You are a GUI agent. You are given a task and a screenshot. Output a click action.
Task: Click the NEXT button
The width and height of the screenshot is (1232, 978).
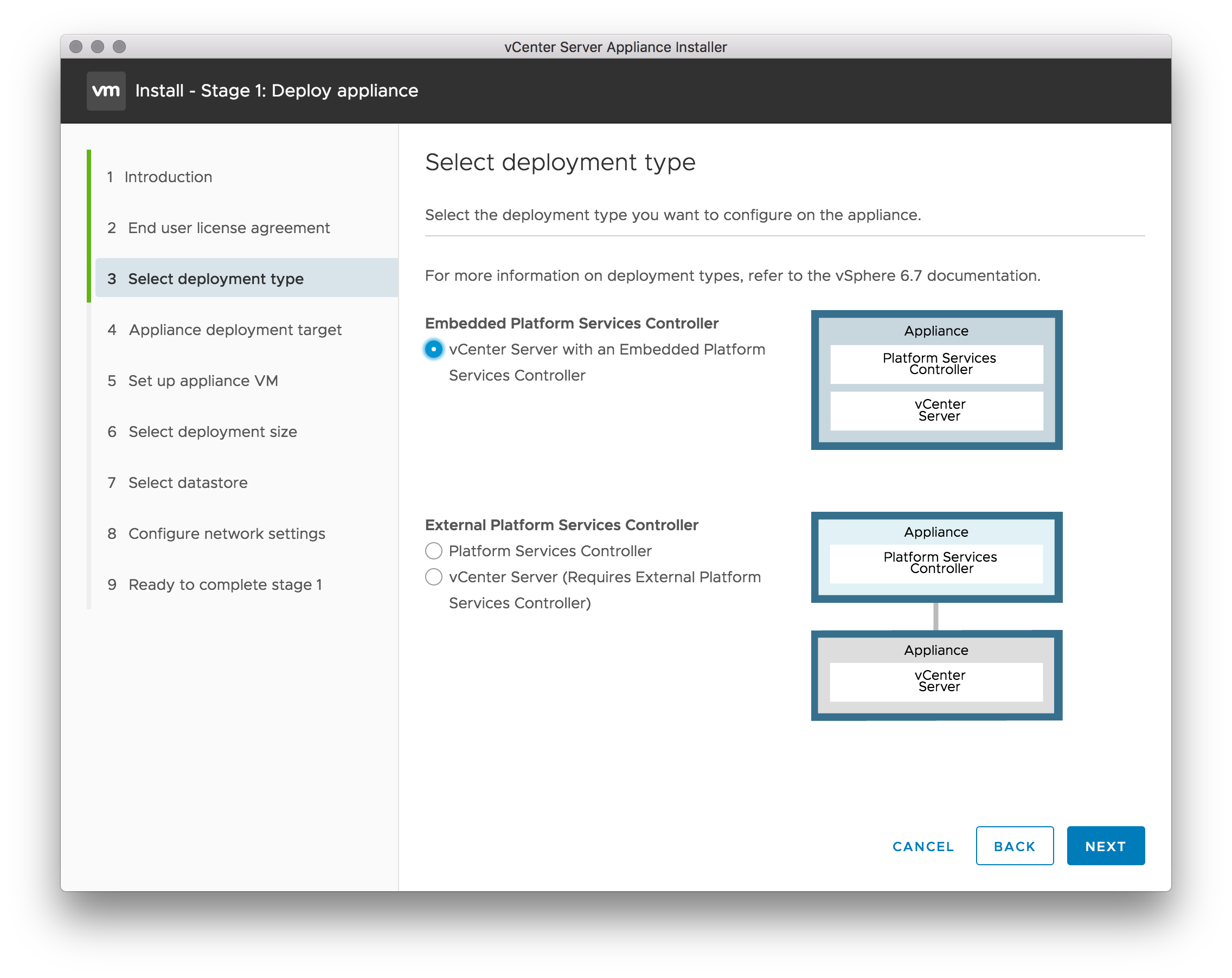tap(1105, 846)
